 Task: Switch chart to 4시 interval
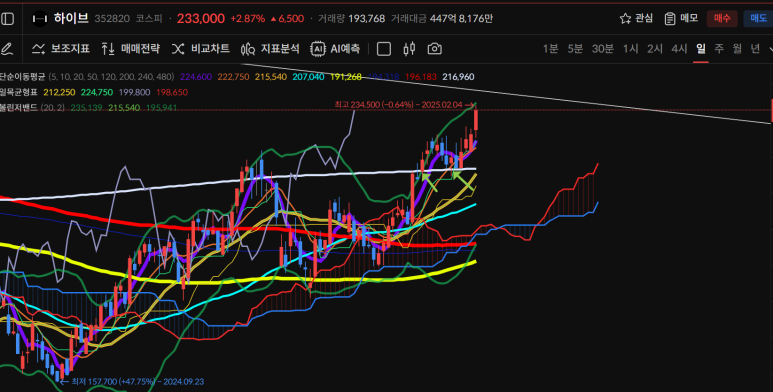coord(679,49)
